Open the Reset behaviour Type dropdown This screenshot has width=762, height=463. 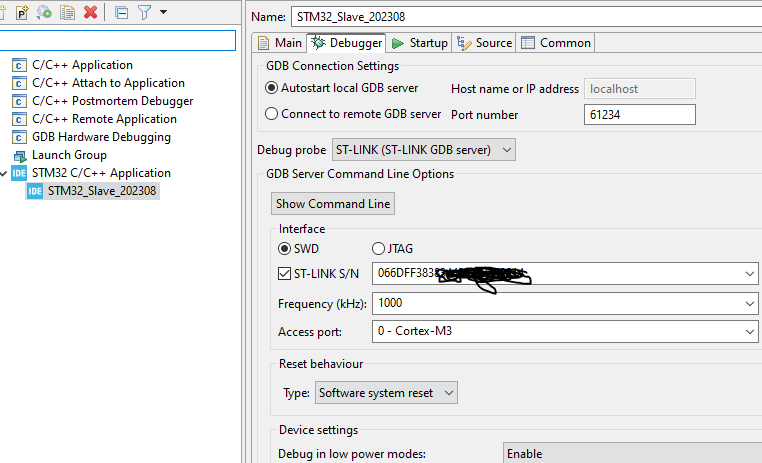(x=386, y=393)
